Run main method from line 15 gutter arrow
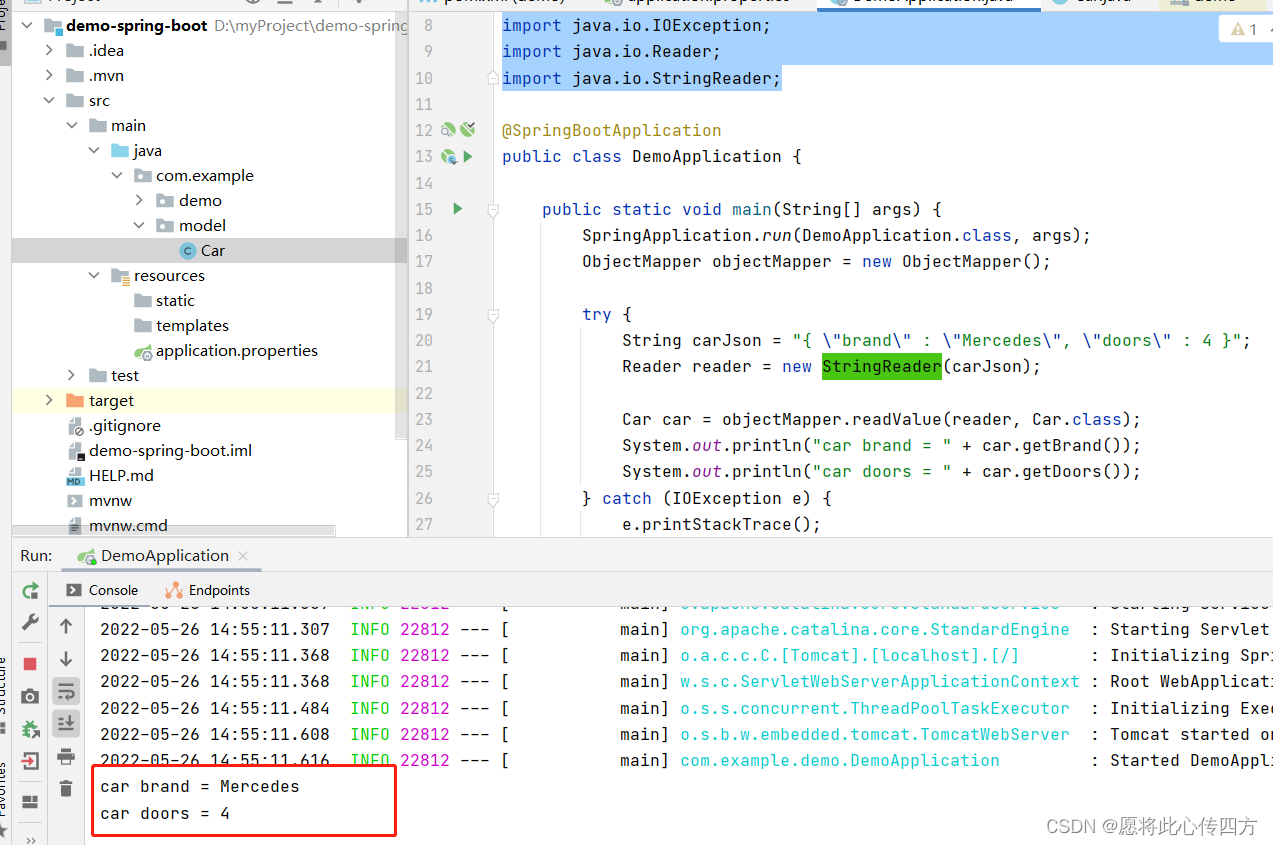This screenshot has height=845, width=1273. [x=458, y=209]
